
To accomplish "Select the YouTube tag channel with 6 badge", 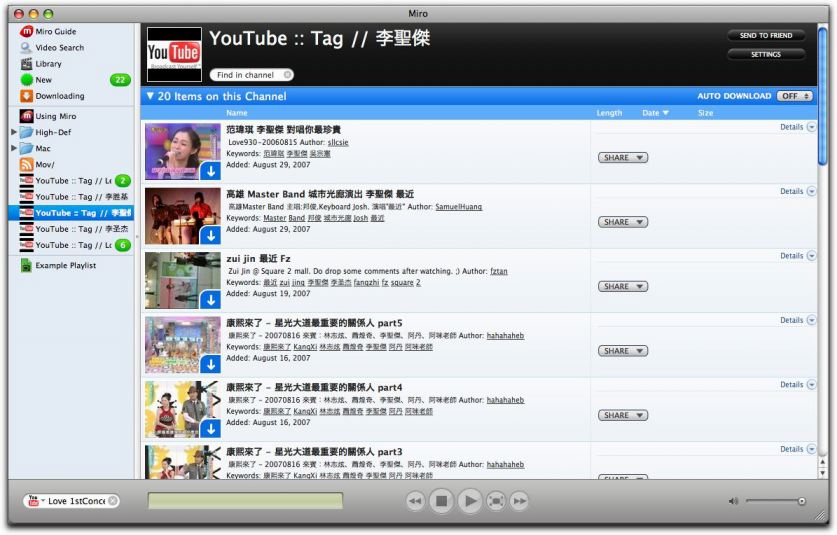I will tap(75, 245).
